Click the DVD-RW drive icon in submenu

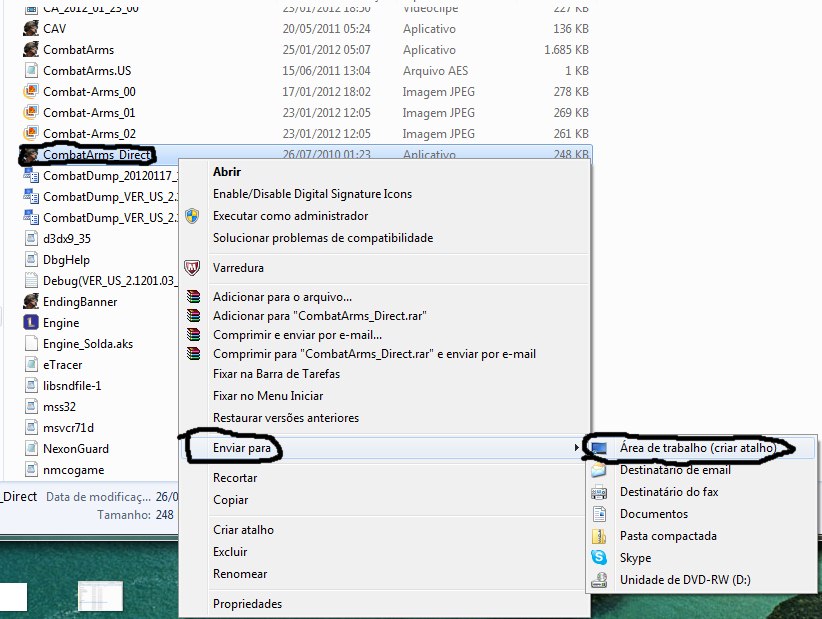click(599, 580)
